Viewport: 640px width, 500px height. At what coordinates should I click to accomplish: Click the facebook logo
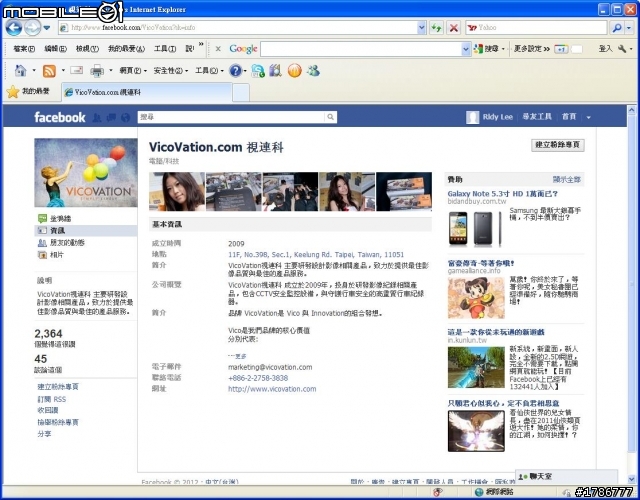pos(60,118)
